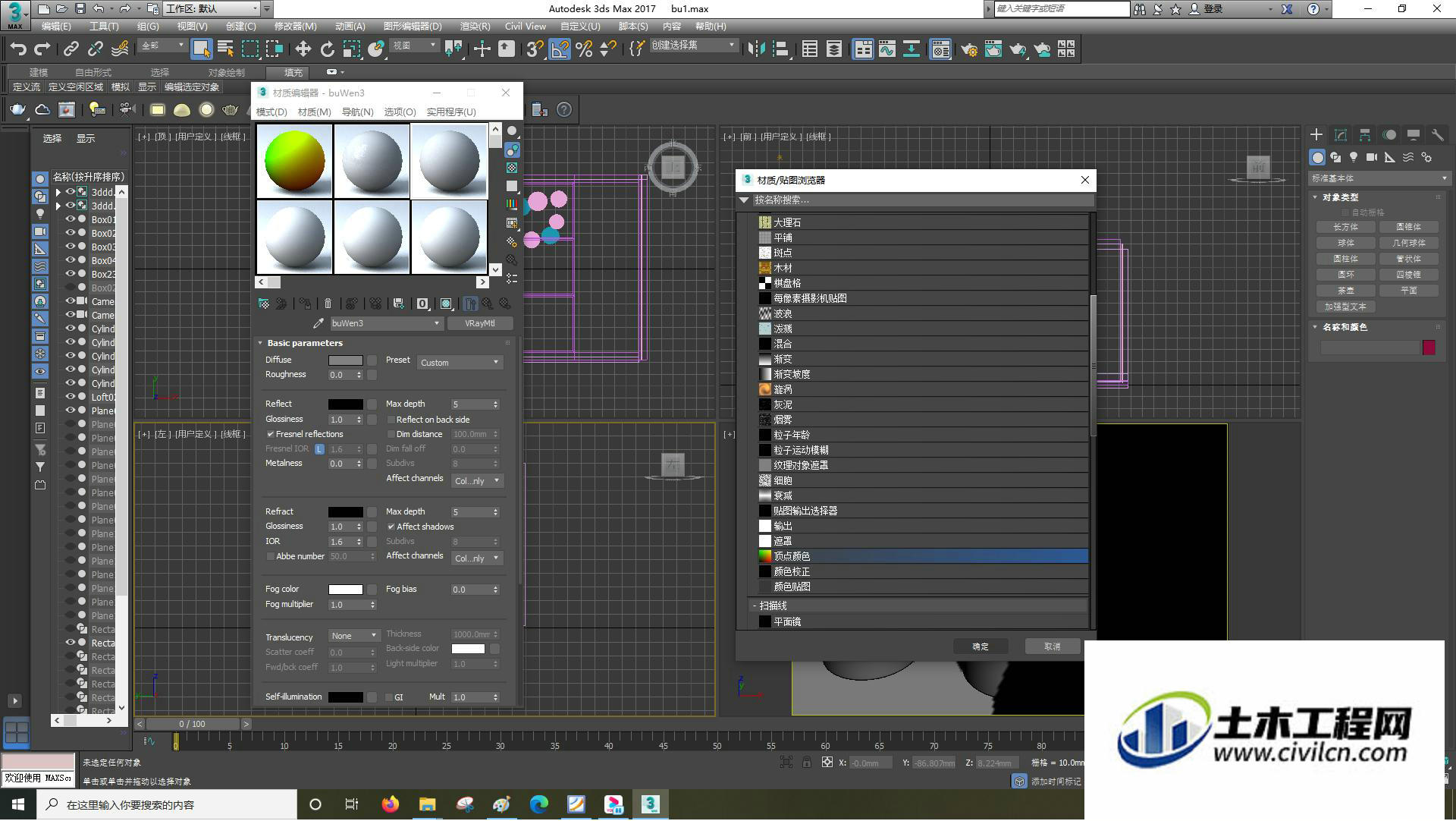
Task: Enable Reflect on back side checkbox
Action: point(391,420)
